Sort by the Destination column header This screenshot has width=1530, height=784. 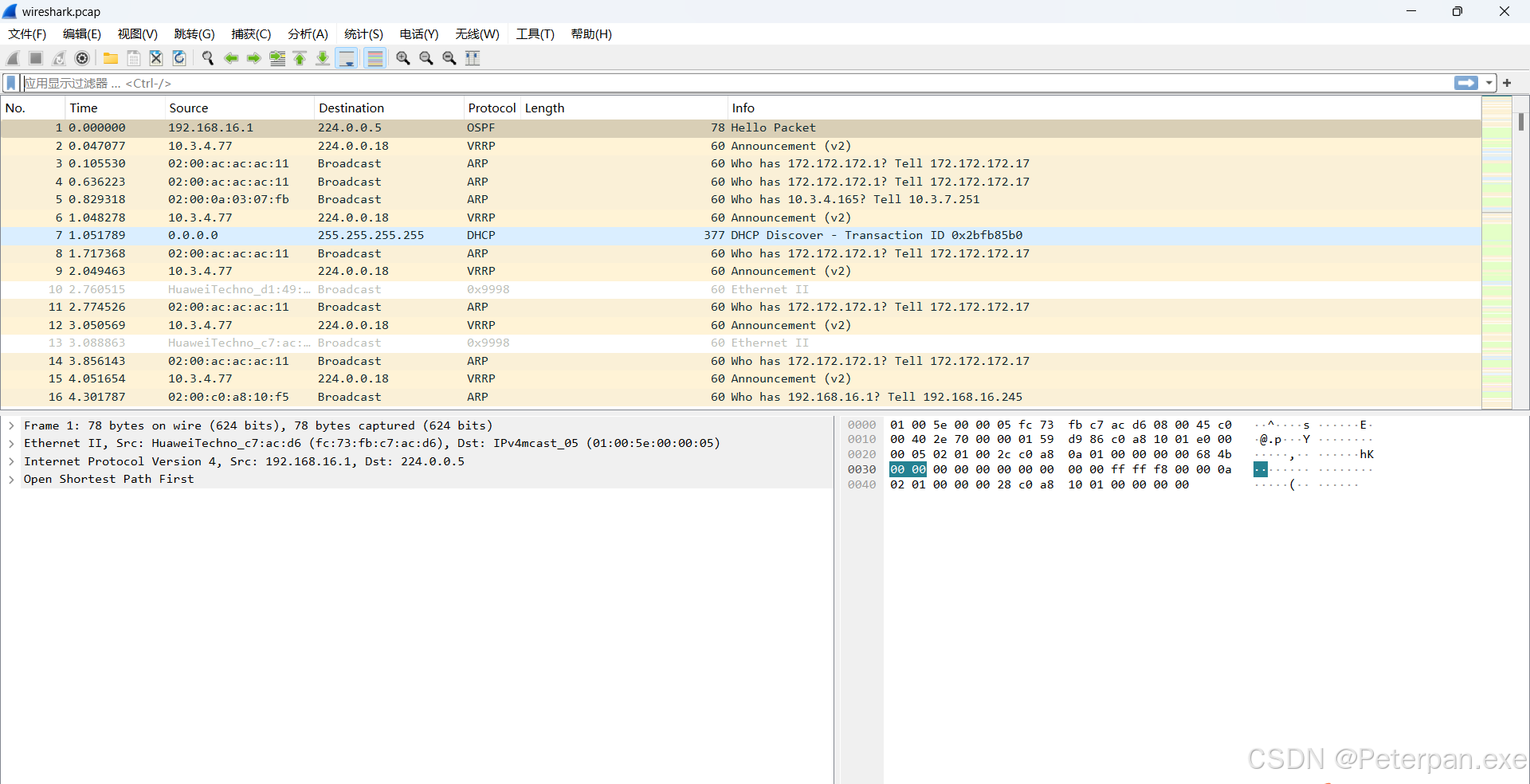[389, 108]
